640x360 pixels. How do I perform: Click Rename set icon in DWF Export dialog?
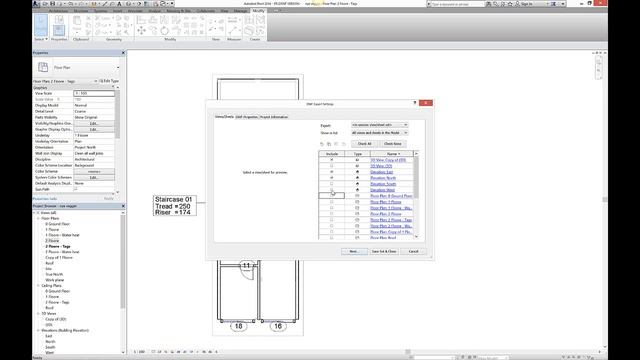(336, 144)
